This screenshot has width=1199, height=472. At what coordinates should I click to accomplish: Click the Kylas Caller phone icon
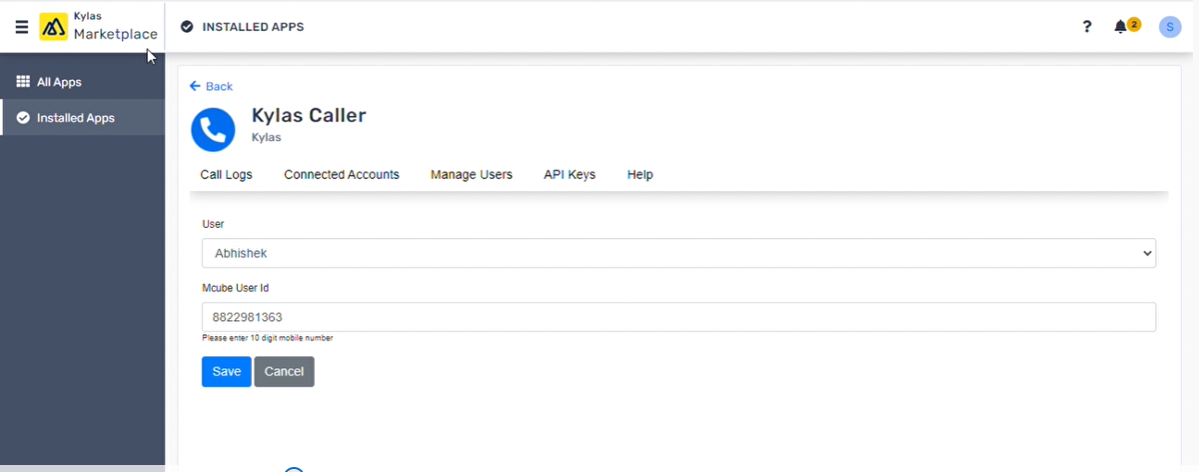click(213, 129)
